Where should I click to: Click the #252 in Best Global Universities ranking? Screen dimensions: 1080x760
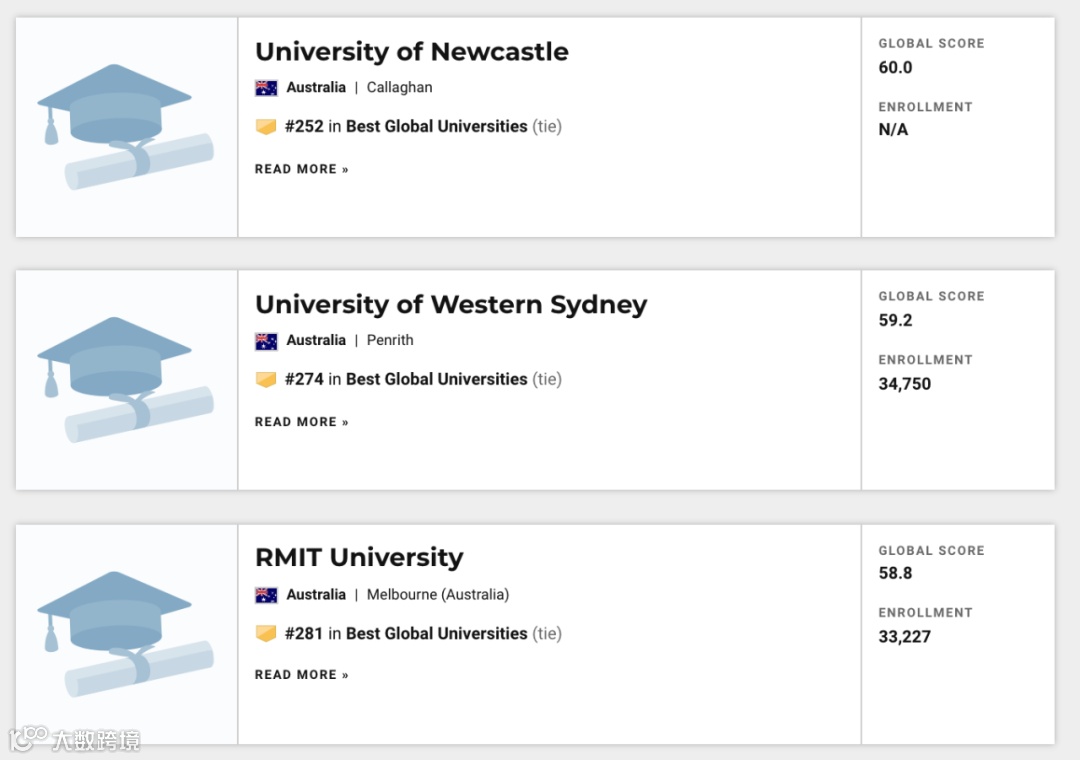point(406,127)
